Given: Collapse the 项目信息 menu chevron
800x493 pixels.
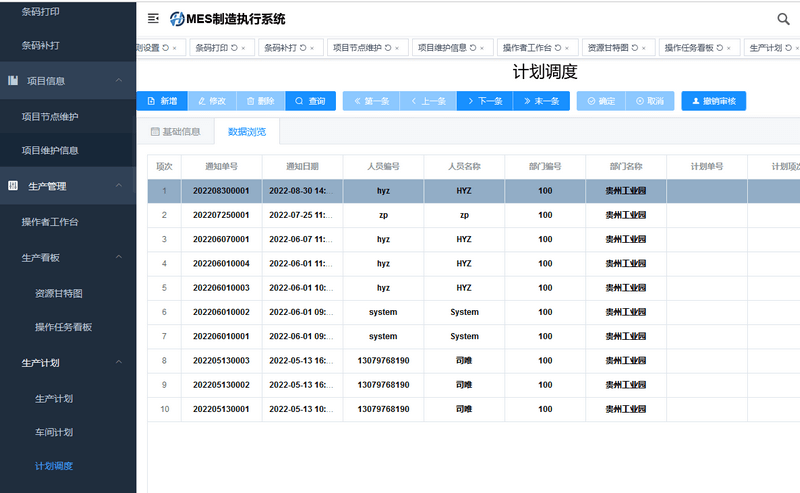Looking at the screenshot, I should point(118,80).
